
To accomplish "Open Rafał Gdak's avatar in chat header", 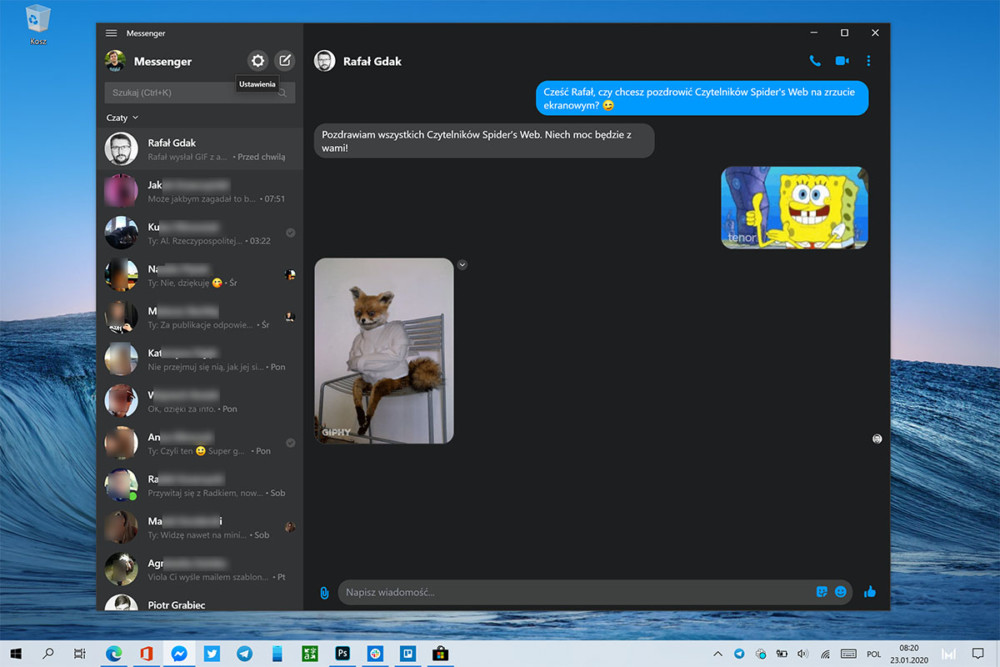I will tap(325, 61).
